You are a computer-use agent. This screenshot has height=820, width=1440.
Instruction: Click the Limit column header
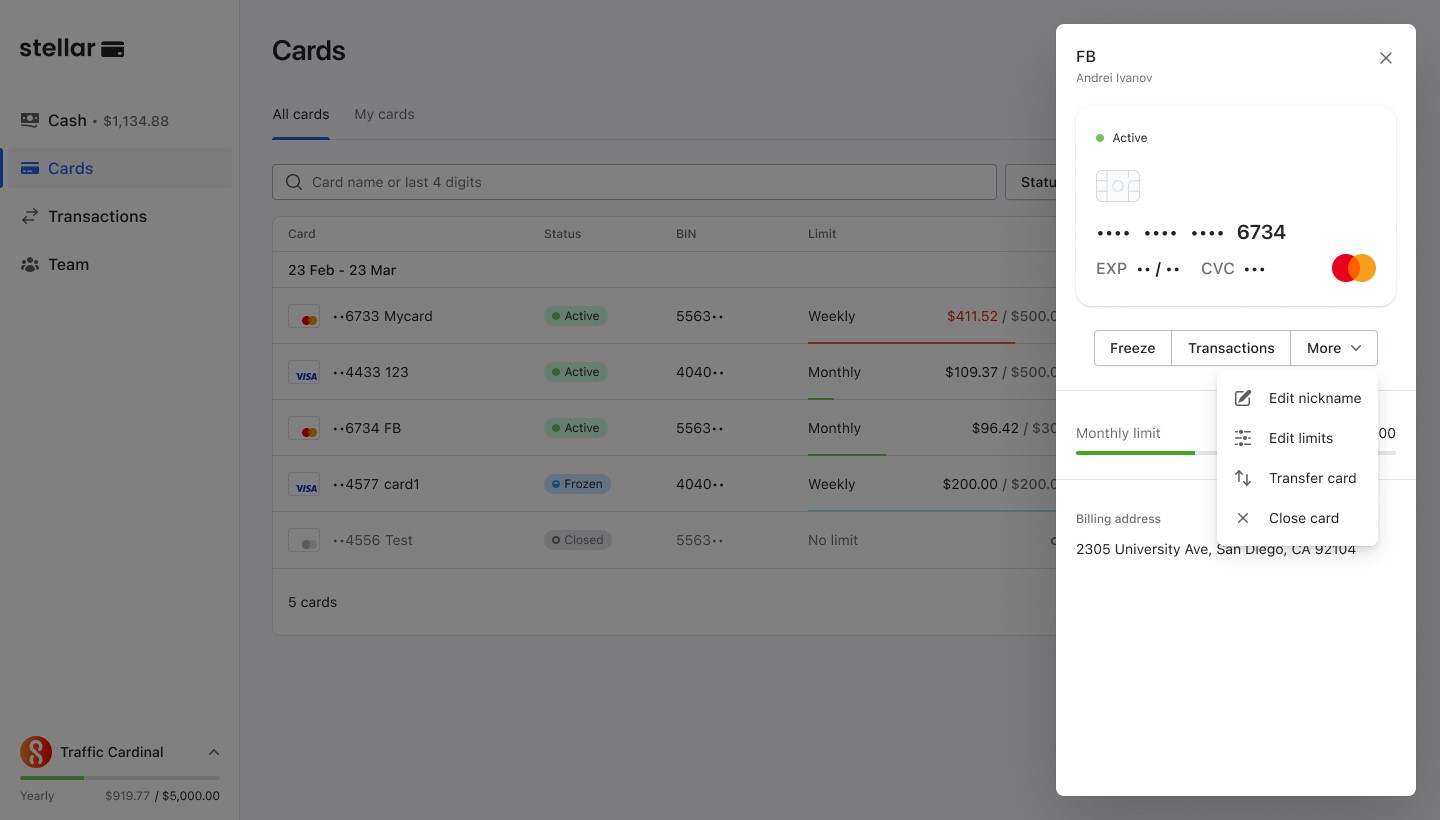click(822, 234)
